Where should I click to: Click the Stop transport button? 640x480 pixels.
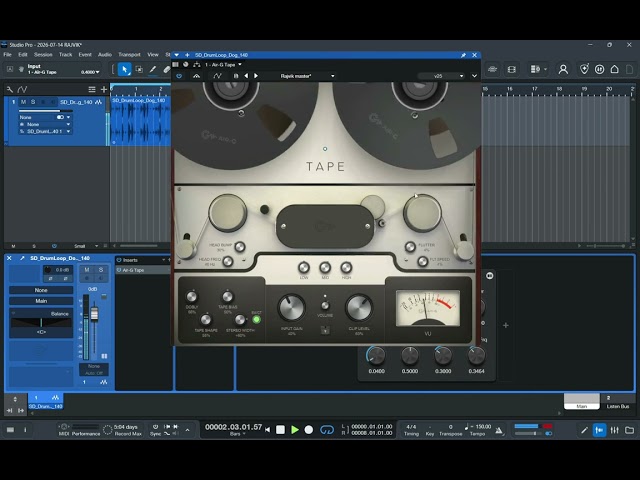[280, 429]
